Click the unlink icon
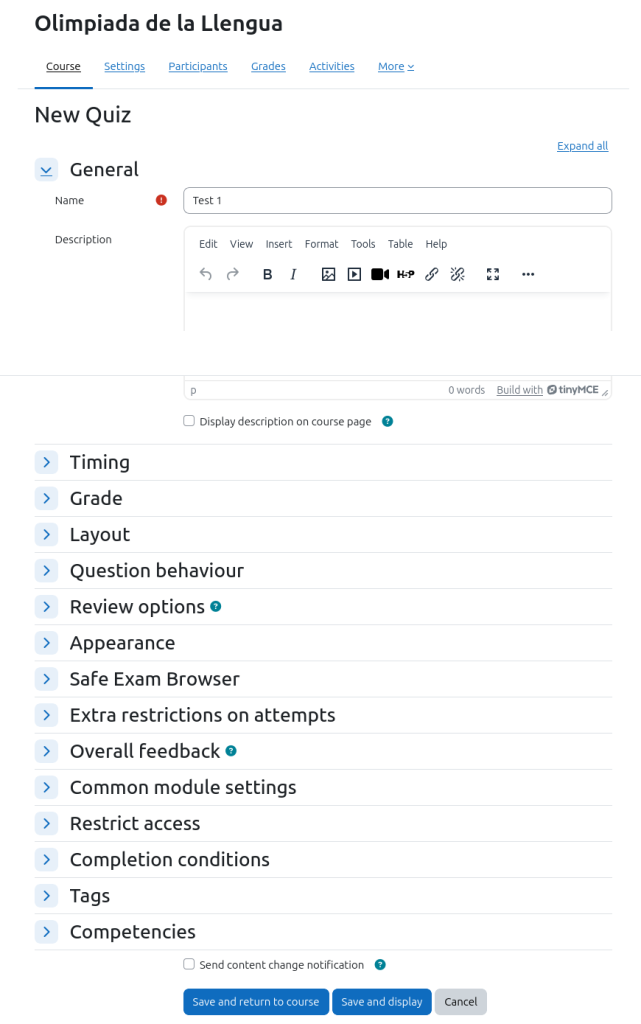Viewport: 641px width, 1024px height. pyautogui.click(x=458, y=274)
